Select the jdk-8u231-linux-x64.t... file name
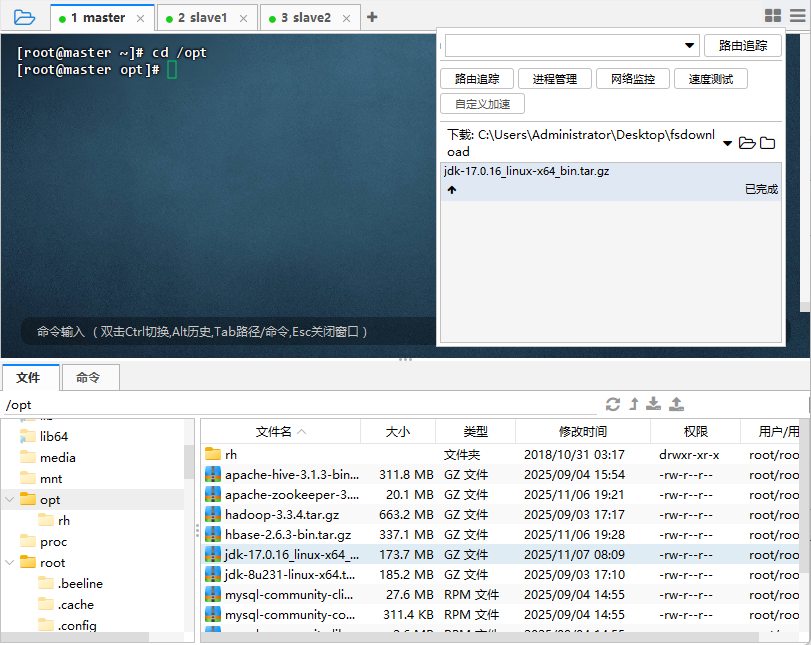 (290, 575)
